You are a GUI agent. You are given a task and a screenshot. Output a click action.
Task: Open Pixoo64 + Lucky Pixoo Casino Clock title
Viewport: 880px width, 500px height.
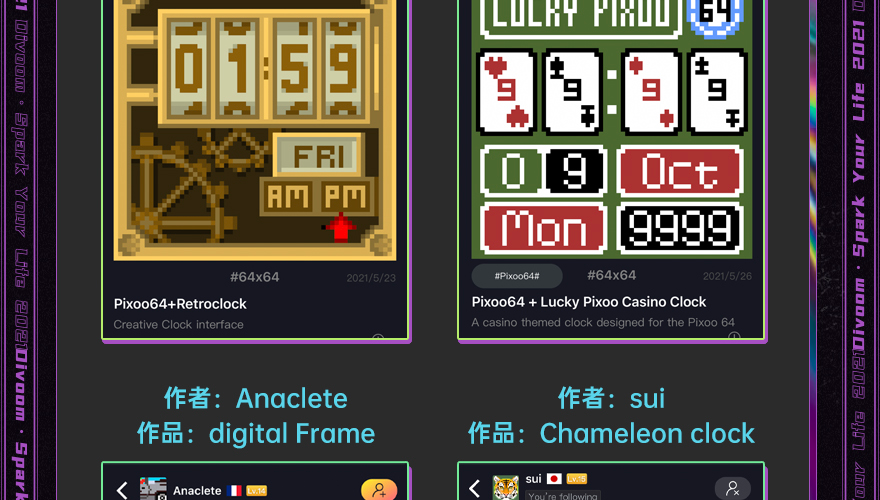[589, 302]
